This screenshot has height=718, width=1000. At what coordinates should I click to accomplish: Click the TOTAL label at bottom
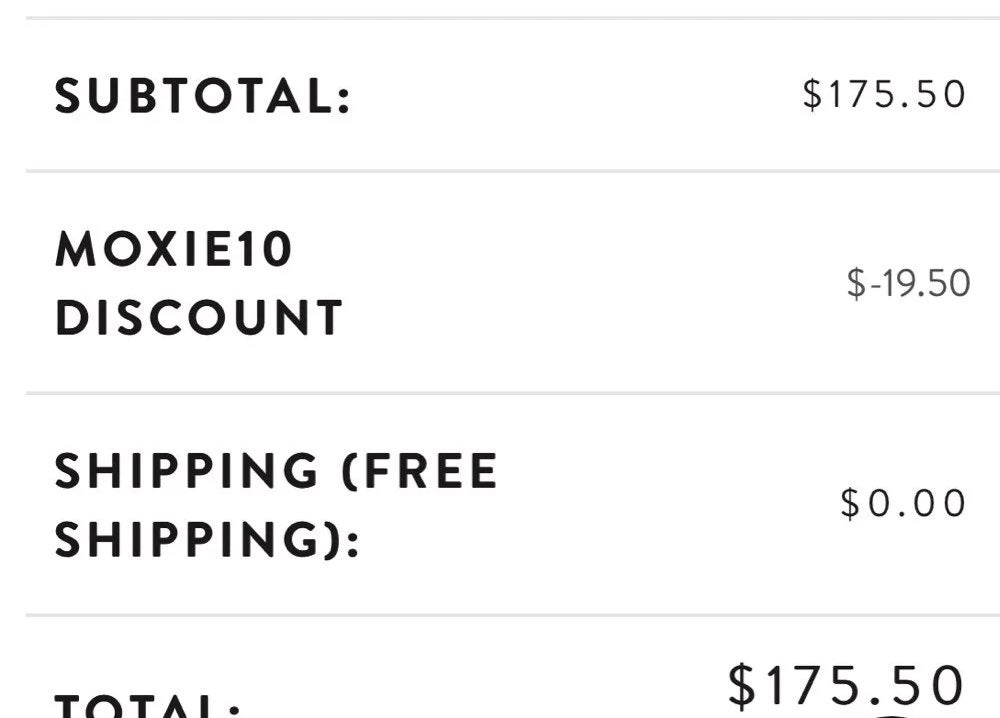click(147, 706)
